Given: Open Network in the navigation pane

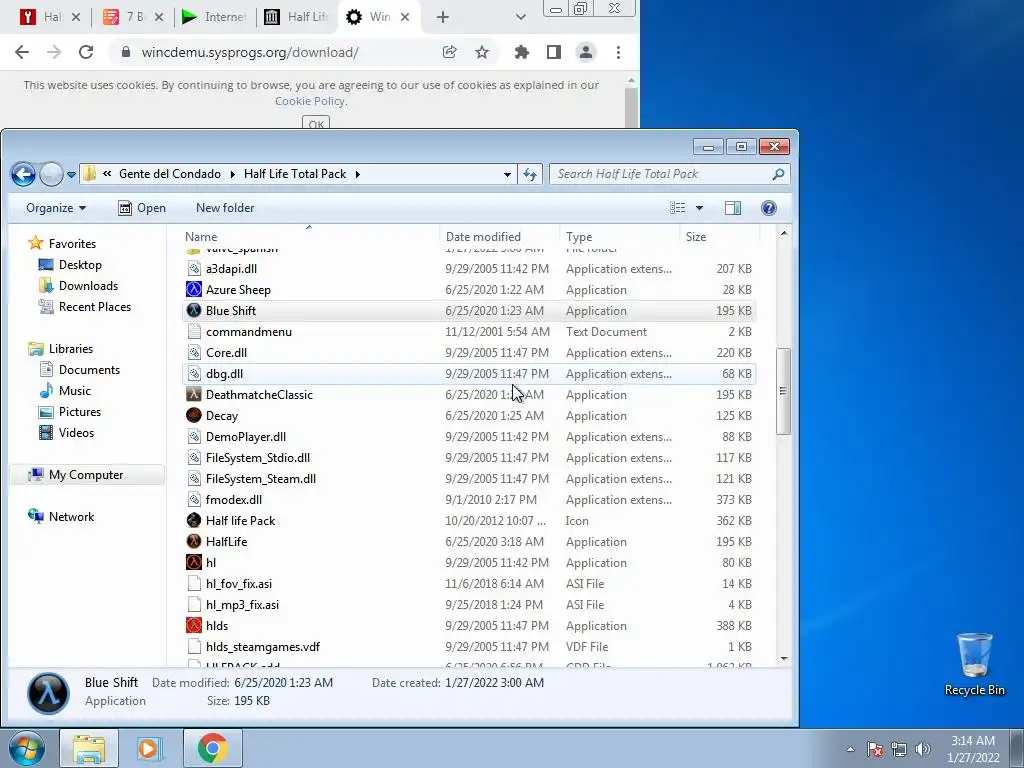Looking at the screenshot, I should point(71,517).
